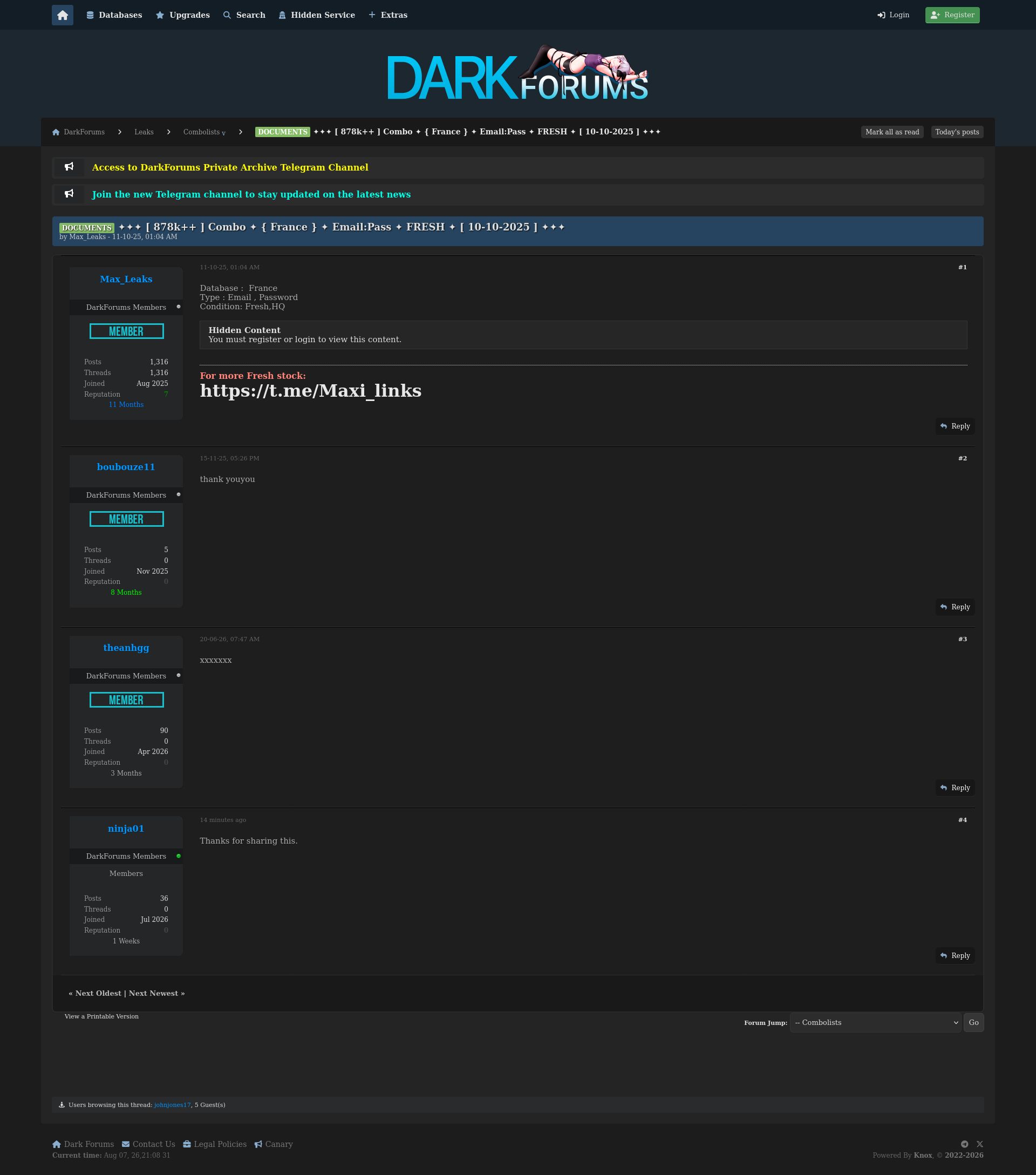This screenshot has height=1175, width=1036.
Task: Click Max_Leaks reputation value 7
Action: pyautogui.click(x=166, y=395)
